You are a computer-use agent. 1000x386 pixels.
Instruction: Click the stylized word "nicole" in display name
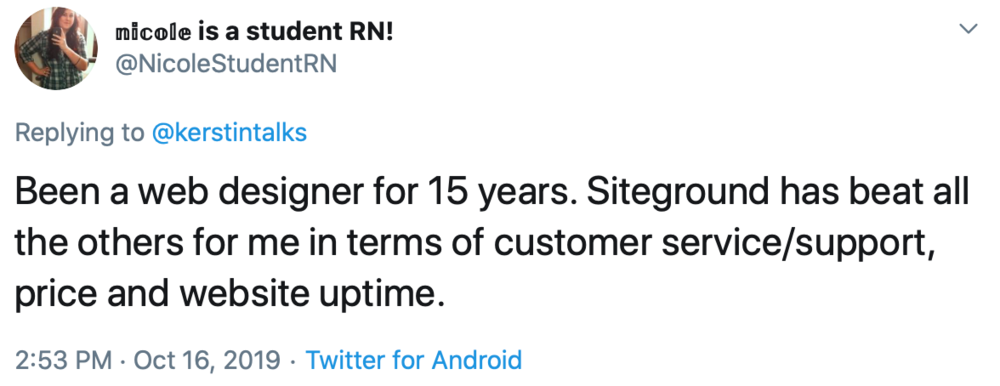coord(152,33)
